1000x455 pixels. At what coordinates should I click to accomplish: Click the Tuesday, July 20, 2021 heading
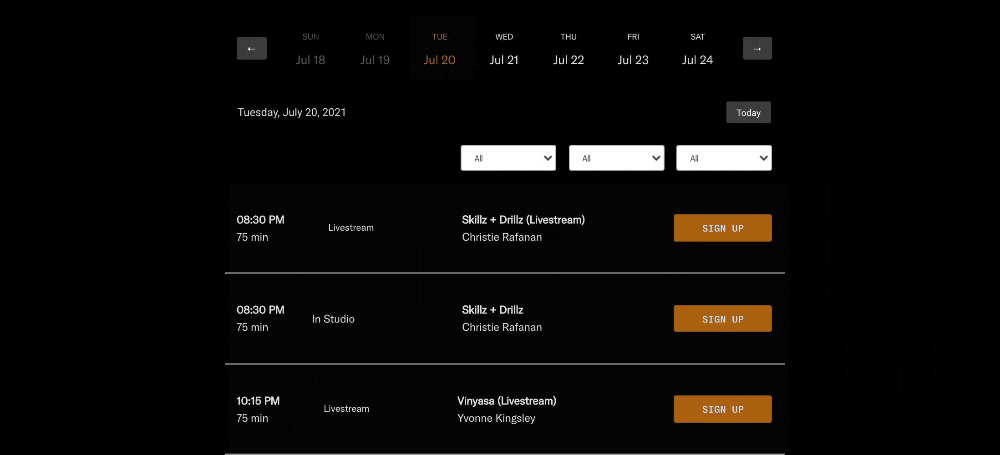pos(291,112)
